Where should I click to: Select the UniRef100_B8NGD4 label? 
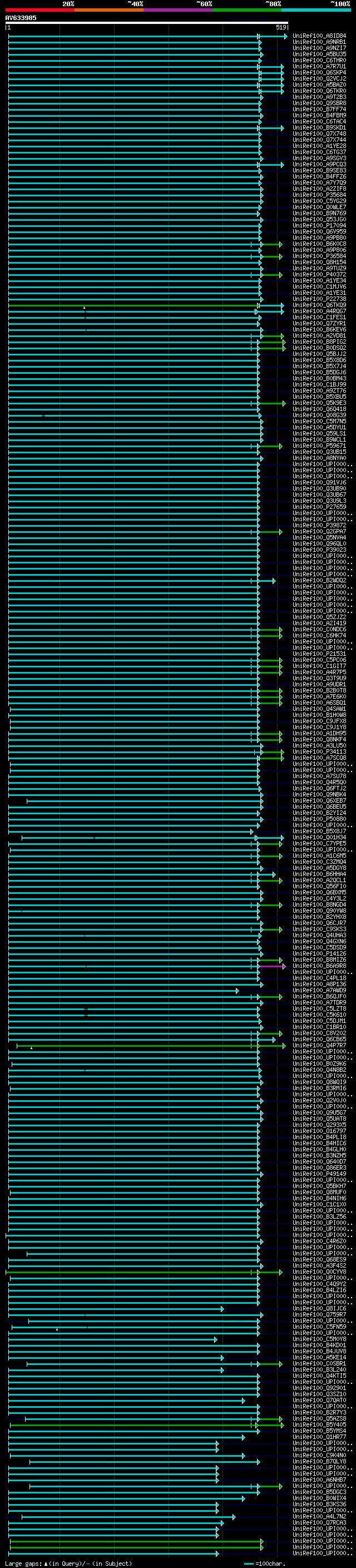pos(319,904)
